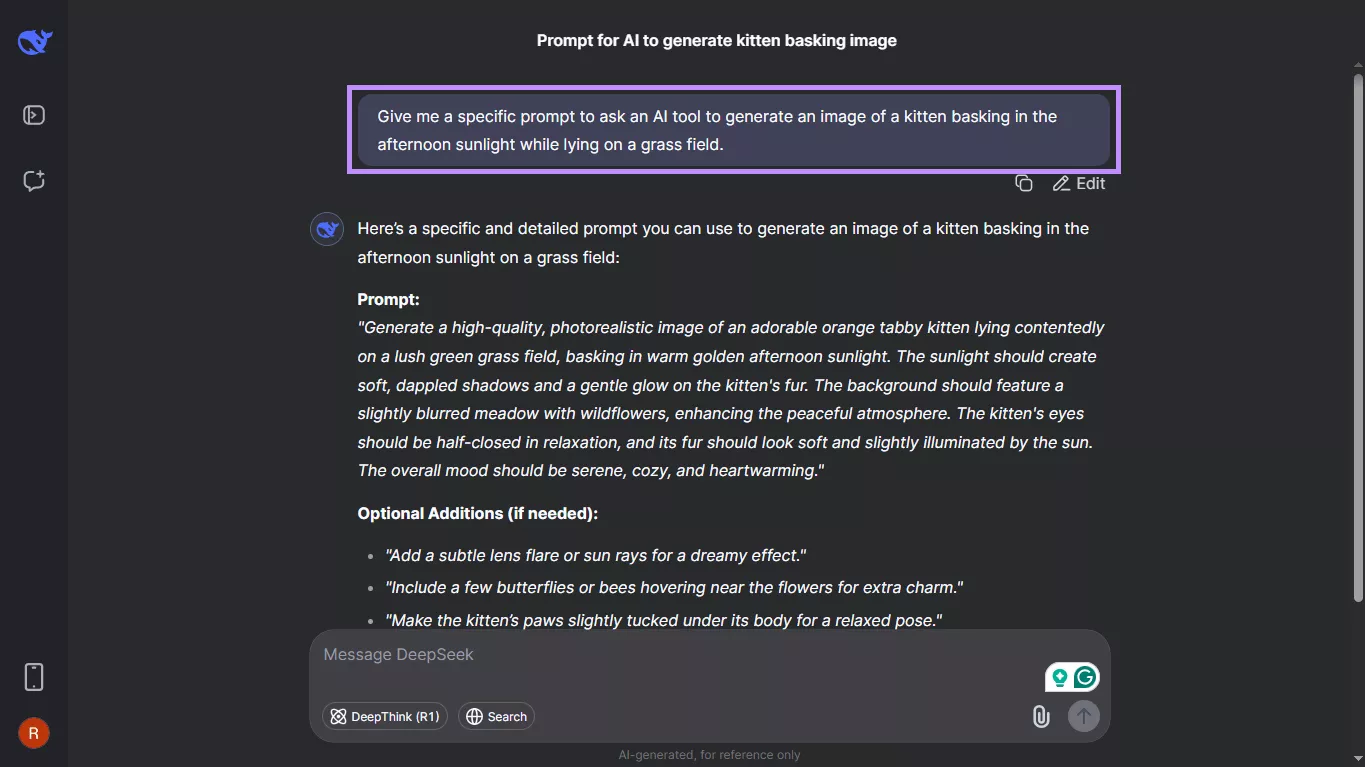Attach a file with the paperclip
The height and width of the screenshot is (767, 1365).
point(1041,716)
